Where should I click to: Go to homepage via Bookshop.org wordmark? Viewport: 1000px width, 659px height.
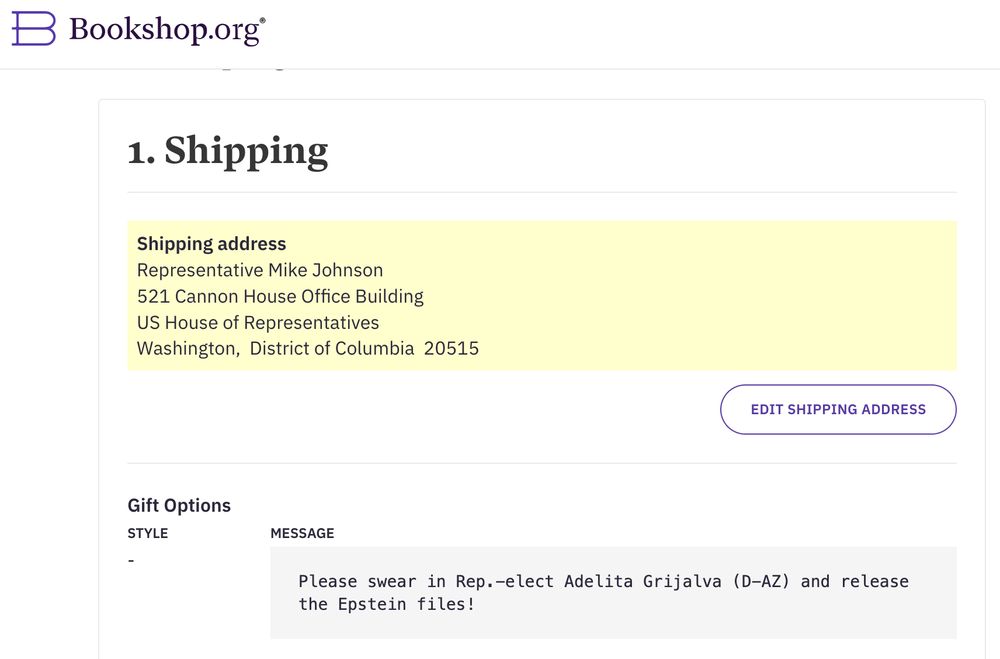pyautogui.click(x=164, y=30)
